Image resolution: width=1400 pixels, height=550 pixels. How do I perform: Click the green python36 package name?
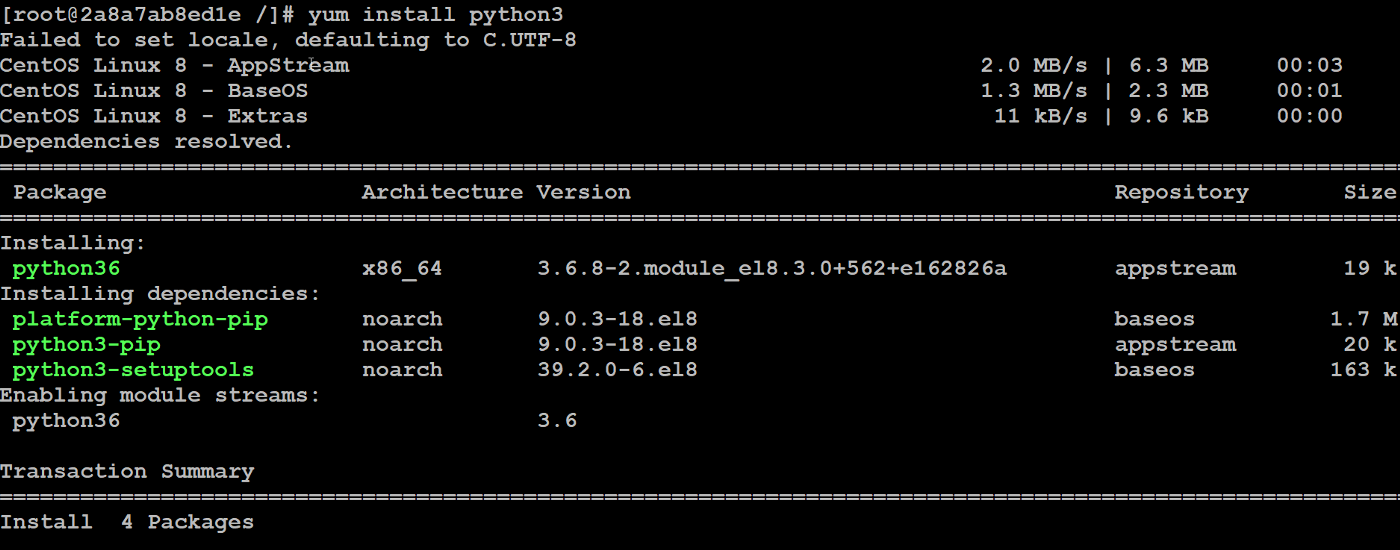coord(66,269)
